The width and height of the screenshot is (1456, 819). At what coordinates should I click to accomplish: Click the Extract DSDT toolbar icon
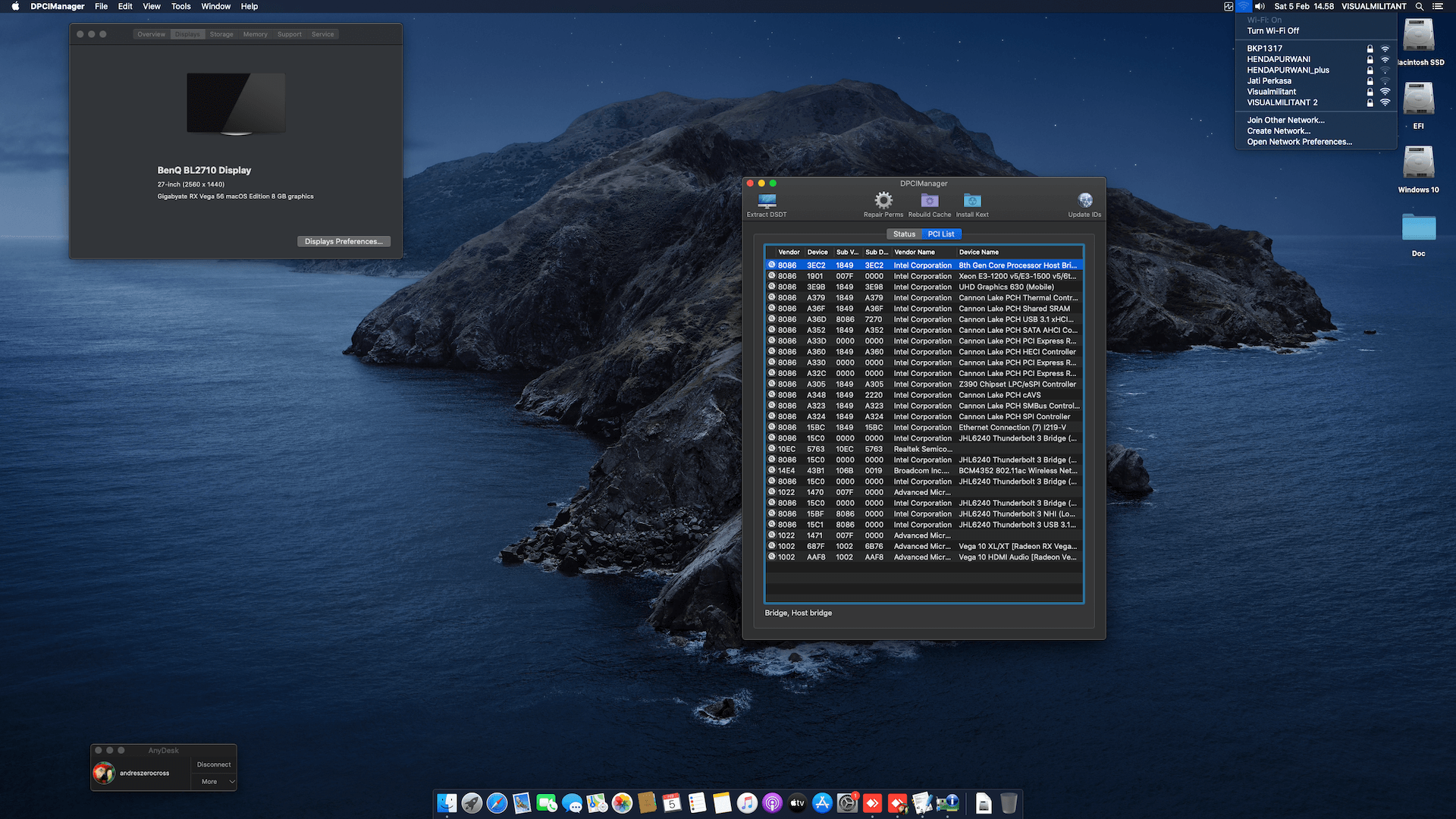[x=767, y=201]
